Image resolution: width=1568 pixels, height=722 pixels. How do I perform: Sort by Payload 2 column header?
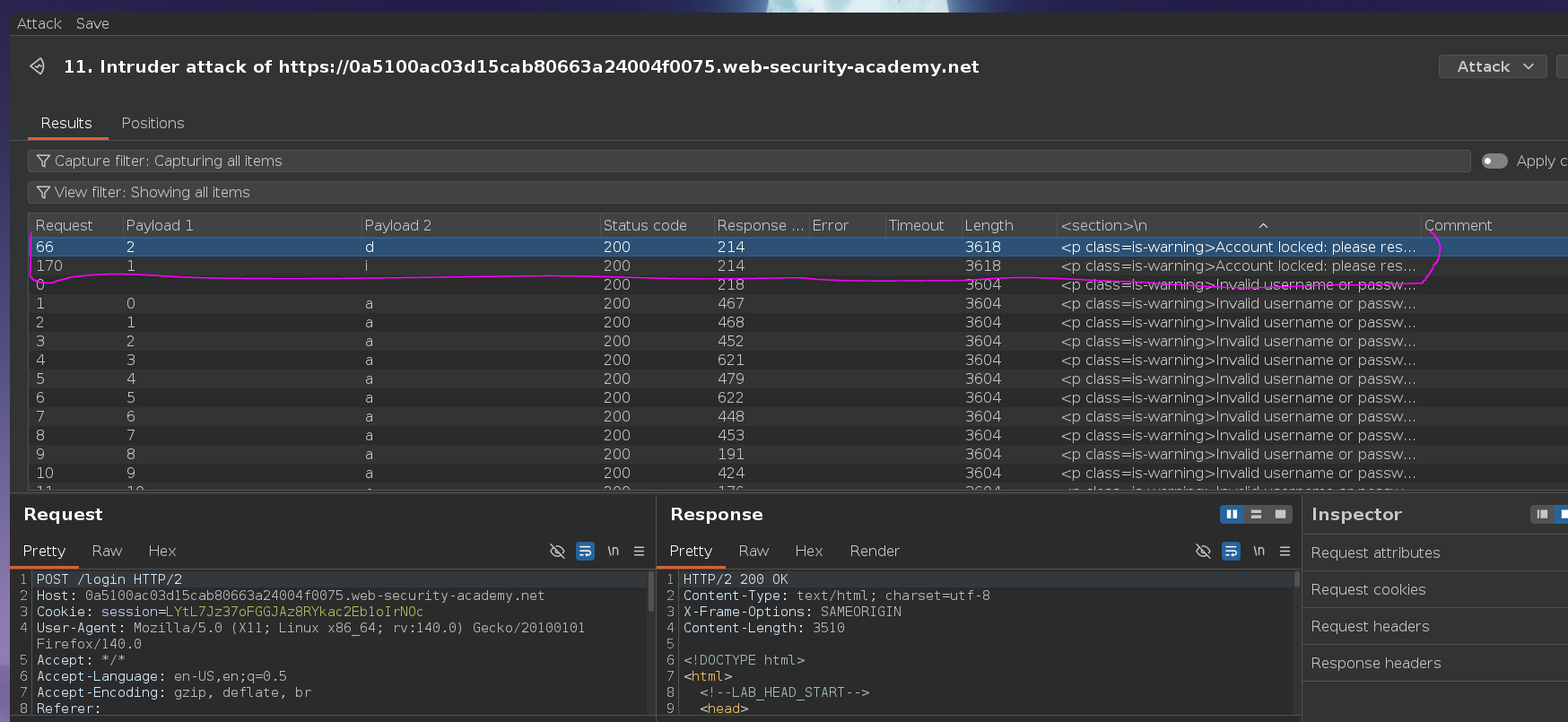click(x=479, y=225)
